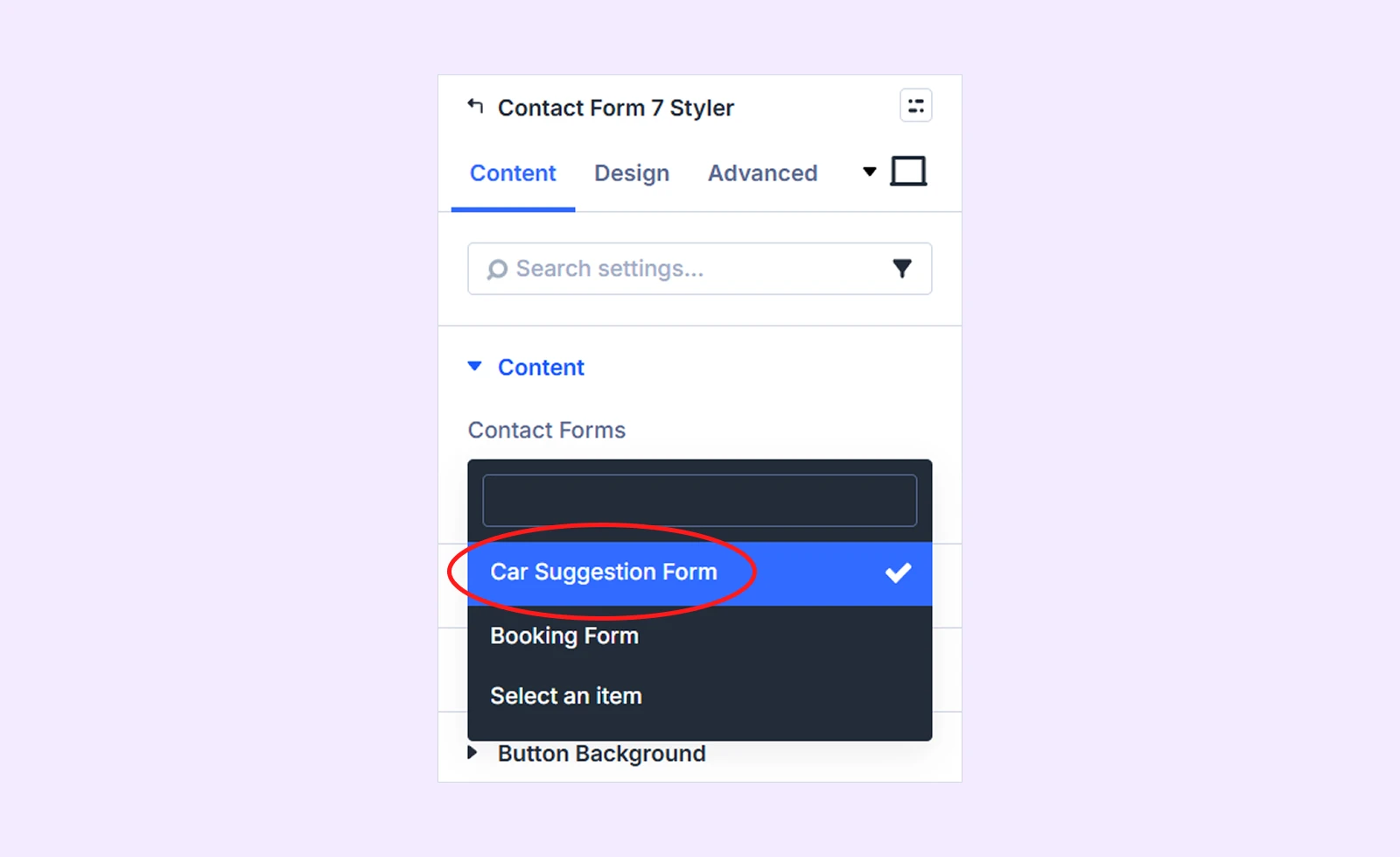
Task: Choose Booking Form from the list
Action: click(x=700, y=636)
